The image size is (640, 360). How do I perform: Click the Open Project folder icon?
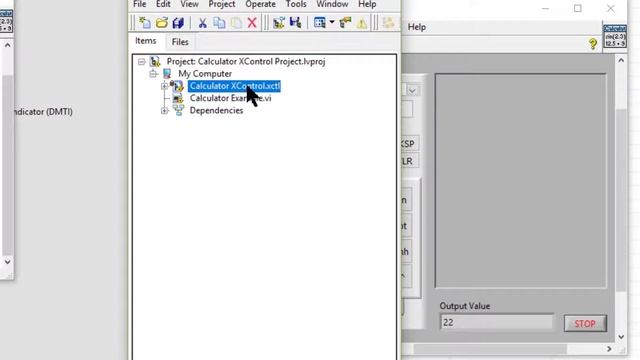click(162, 23)
